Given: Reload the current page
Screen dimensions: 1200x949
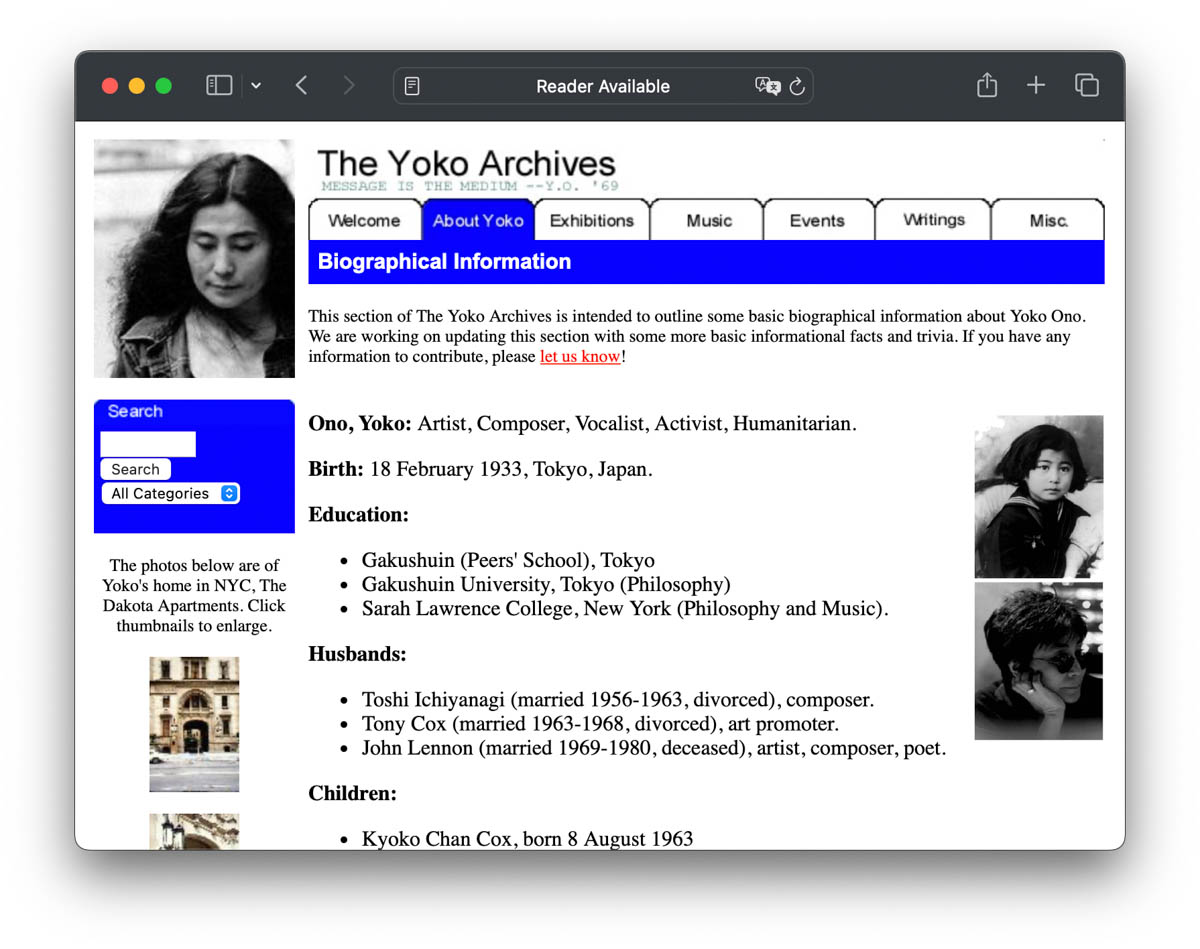Looking at the screenshot, I should click(797, 87).
